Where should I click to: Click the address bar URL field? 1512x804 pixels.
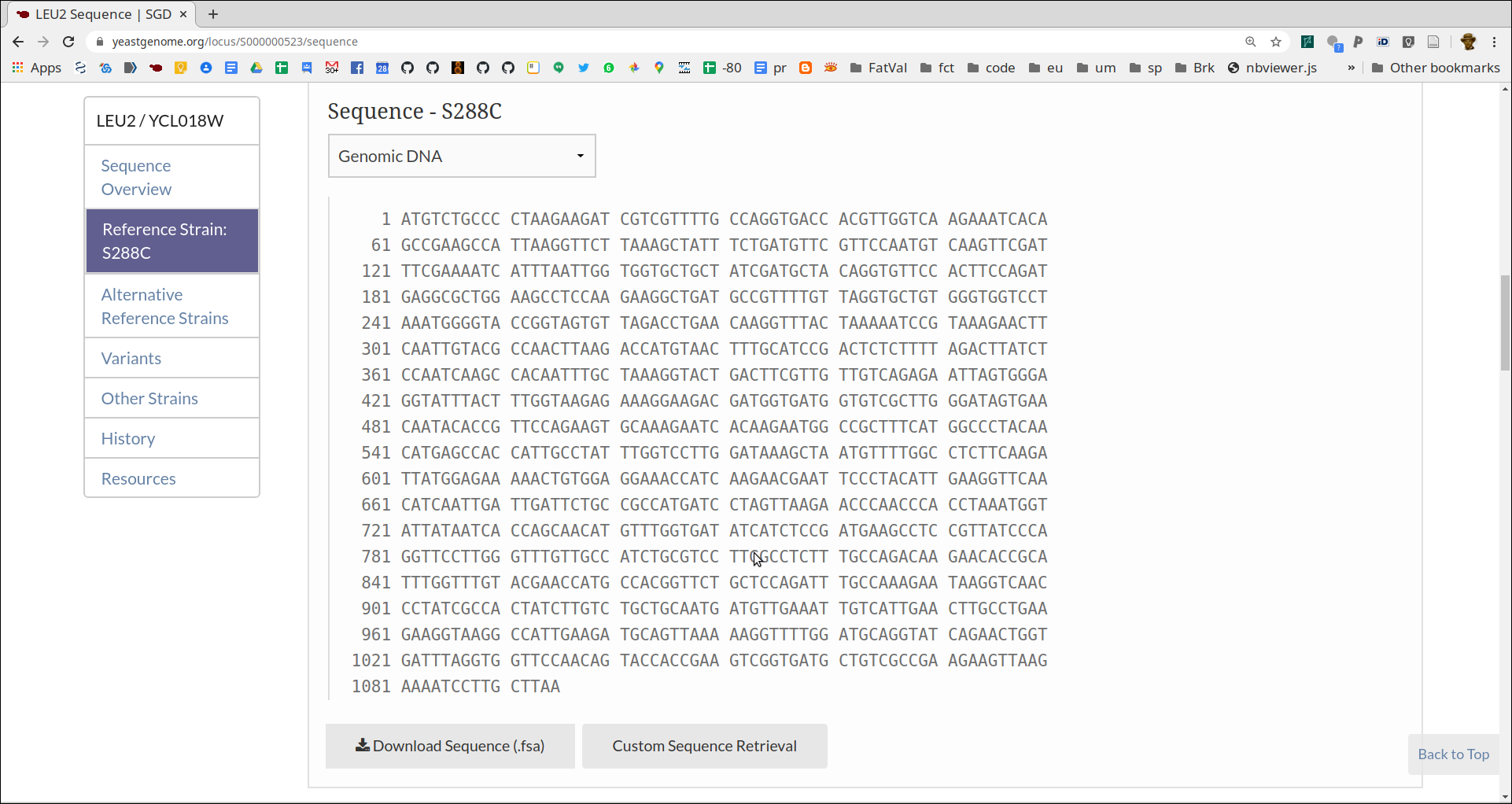click(x=669, y=42)
